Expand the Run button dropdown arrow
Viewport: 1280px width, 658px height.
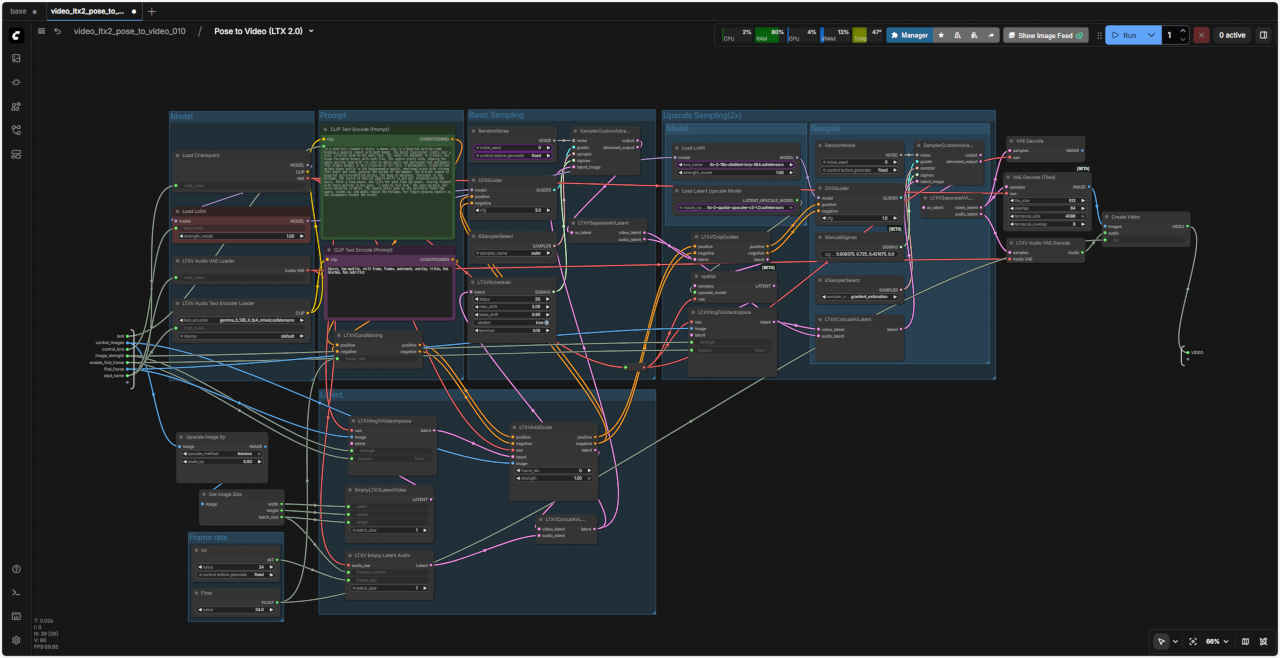click(x=1151, y=35)
